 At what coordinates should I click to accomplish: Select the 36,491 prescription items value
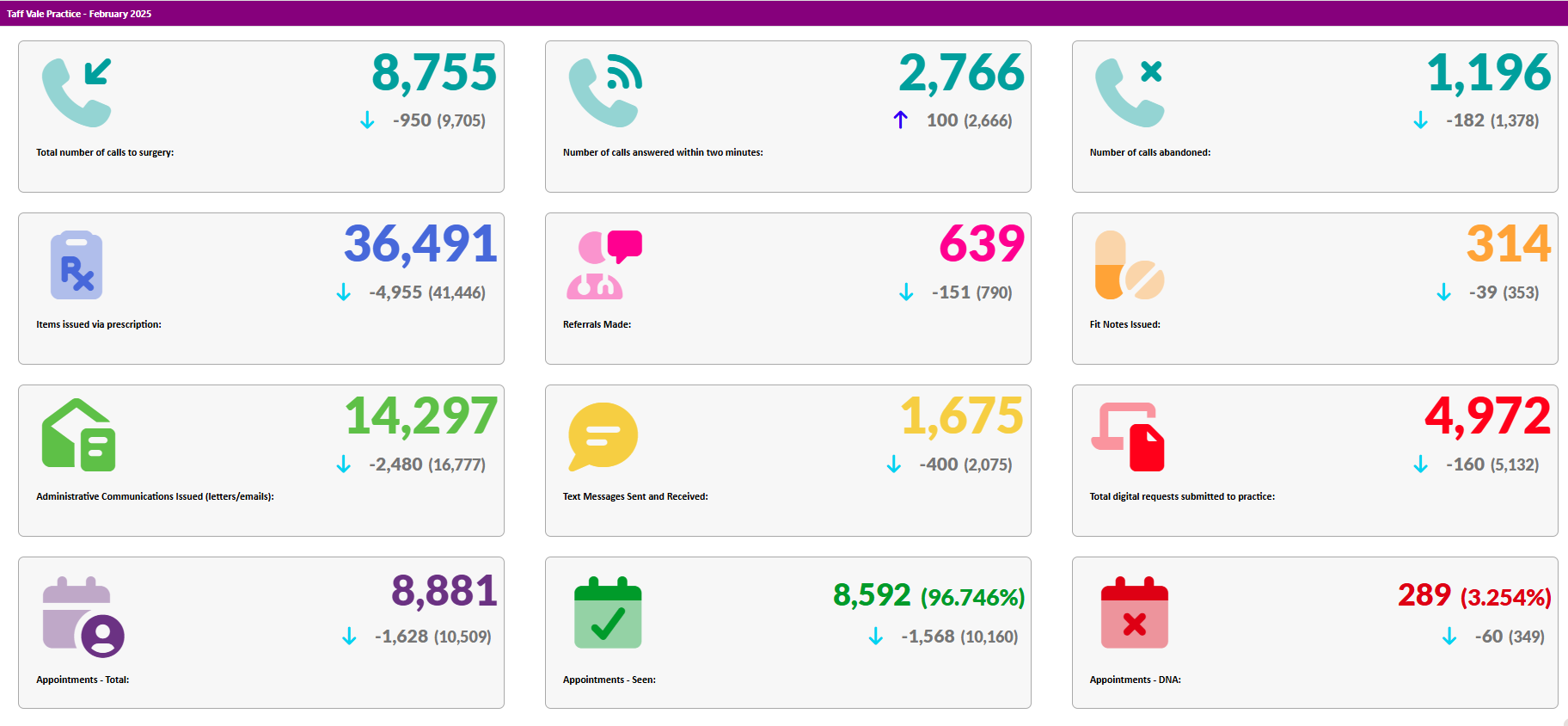pos(420,244)
